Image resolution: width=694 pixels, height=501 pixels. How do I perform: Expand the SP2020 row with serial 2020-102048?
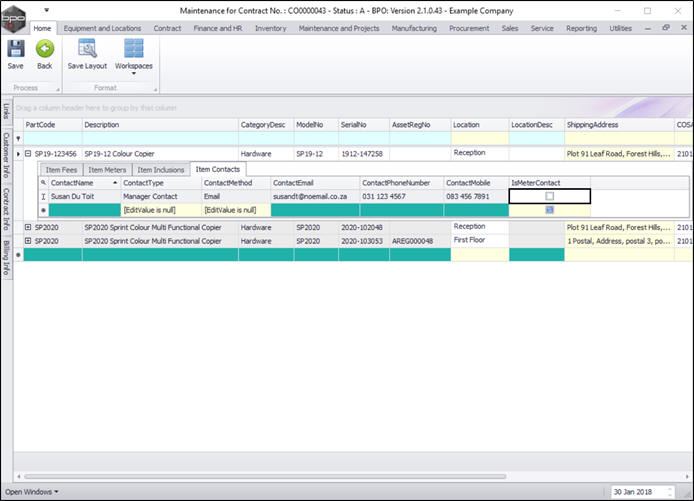pyautogui.click(x=28, y=228)
